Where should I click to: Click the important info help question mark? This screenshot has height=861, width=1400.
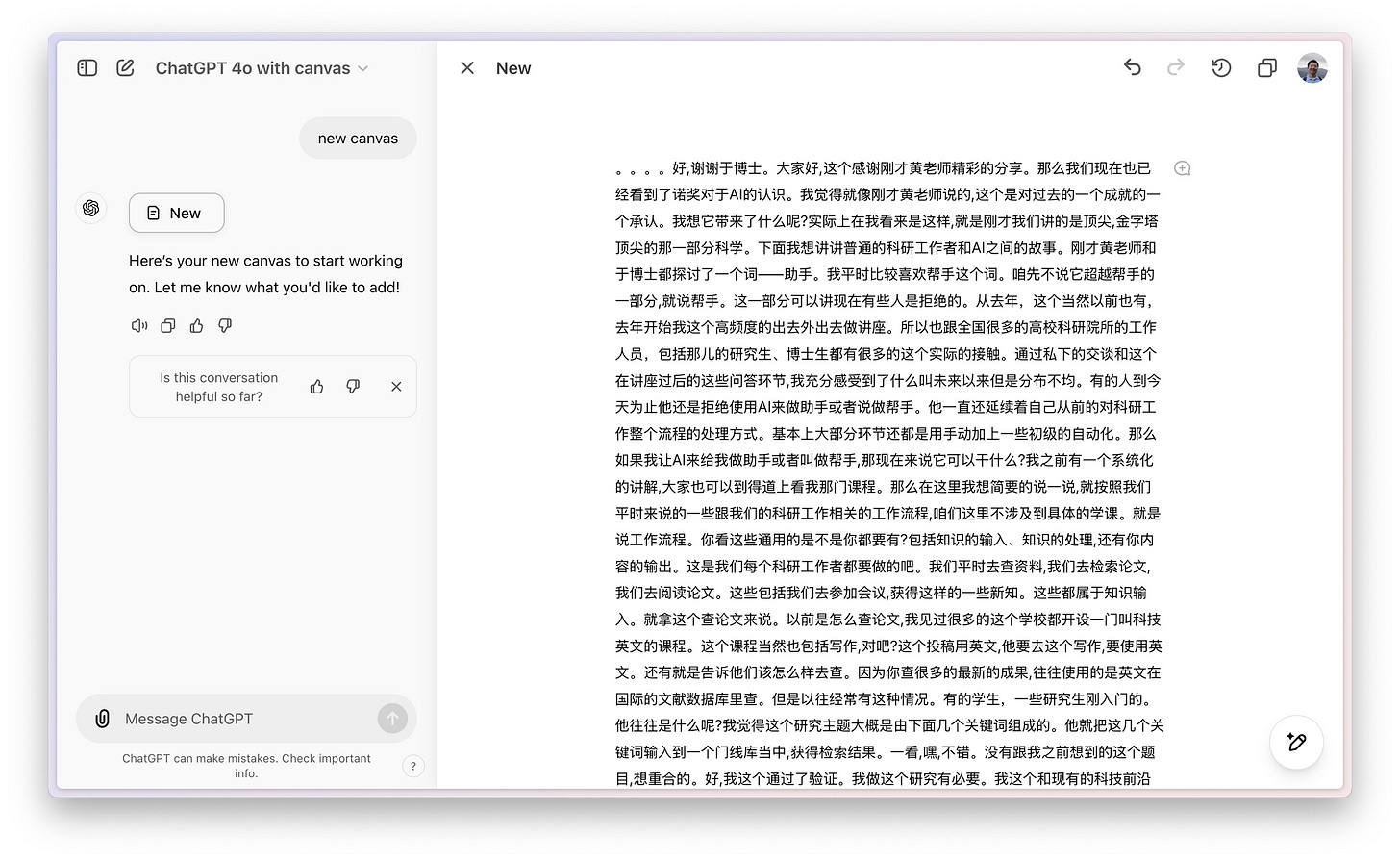(413, 766)
